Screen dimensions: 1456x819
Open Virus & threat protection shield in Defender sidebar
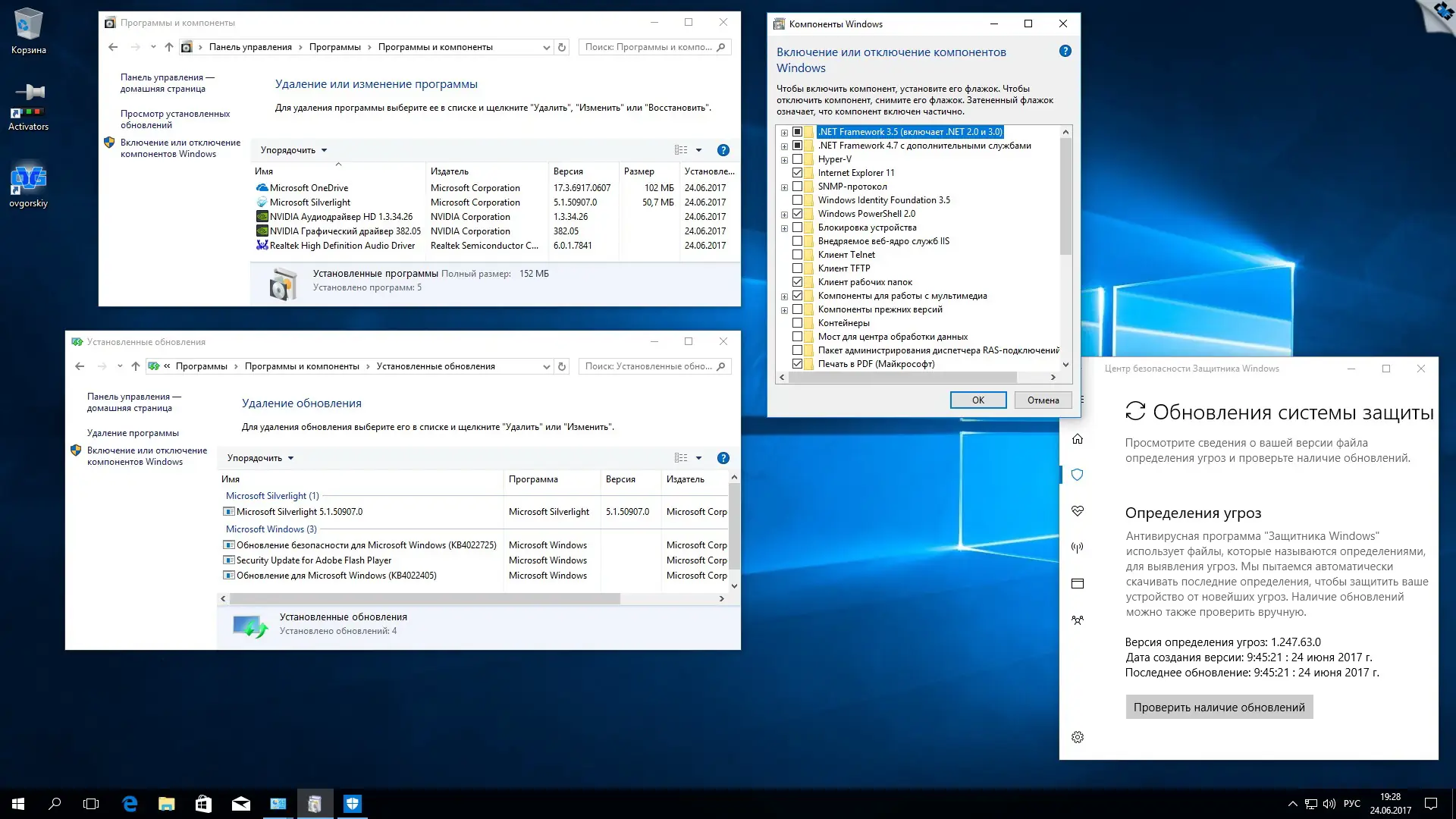pos(1077,475)
